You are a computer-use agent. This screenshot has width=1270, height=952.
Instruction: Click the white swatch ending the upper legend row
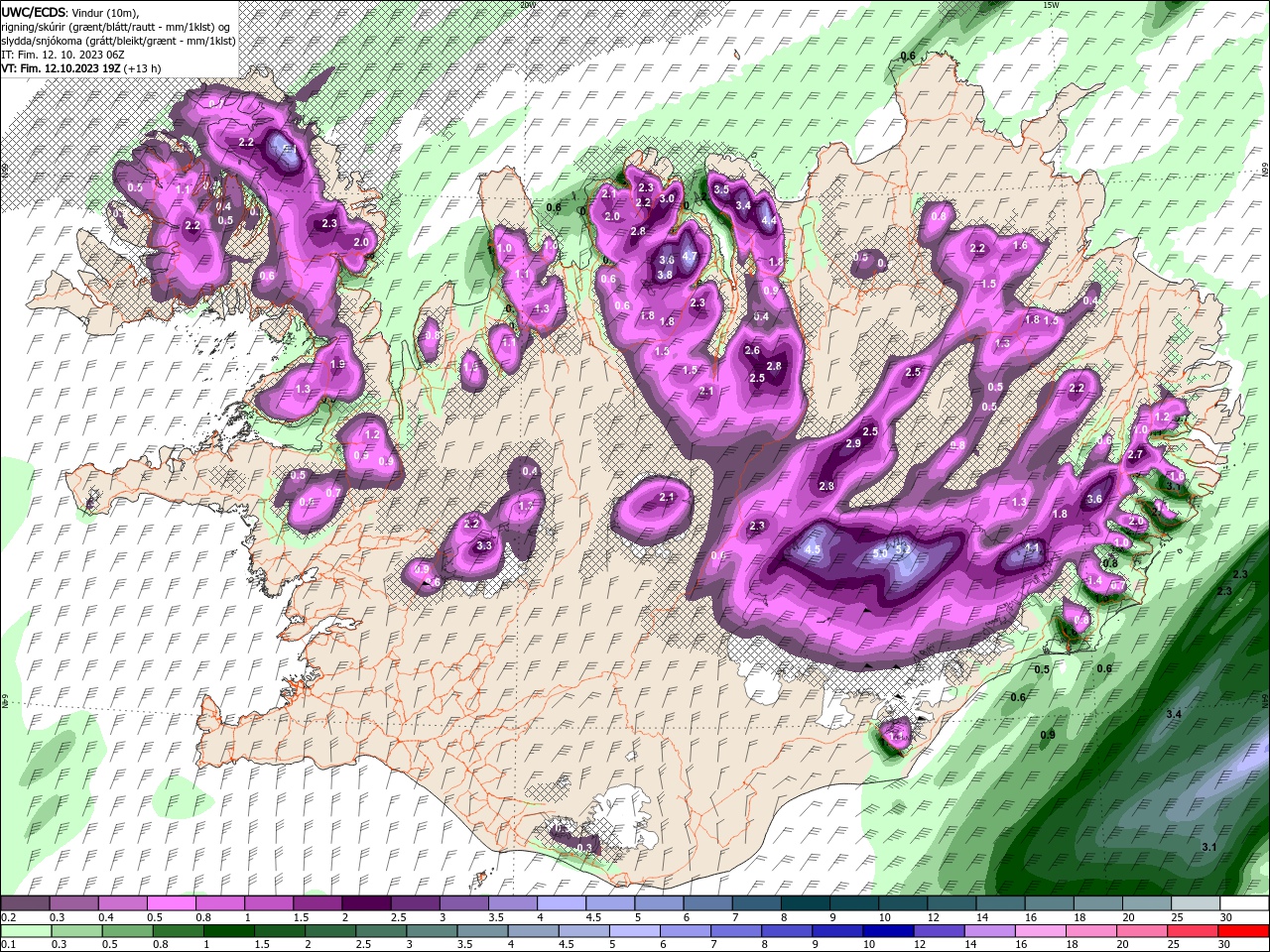1244,903
